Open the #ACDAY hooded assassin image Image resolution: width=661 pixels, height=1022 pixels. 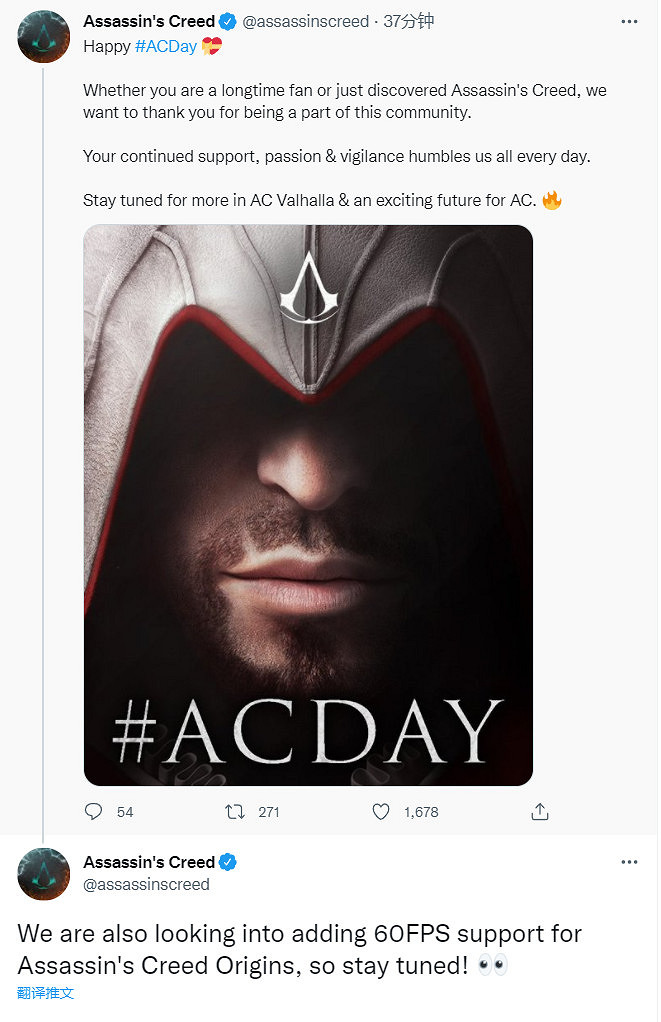tap(308, 505)
